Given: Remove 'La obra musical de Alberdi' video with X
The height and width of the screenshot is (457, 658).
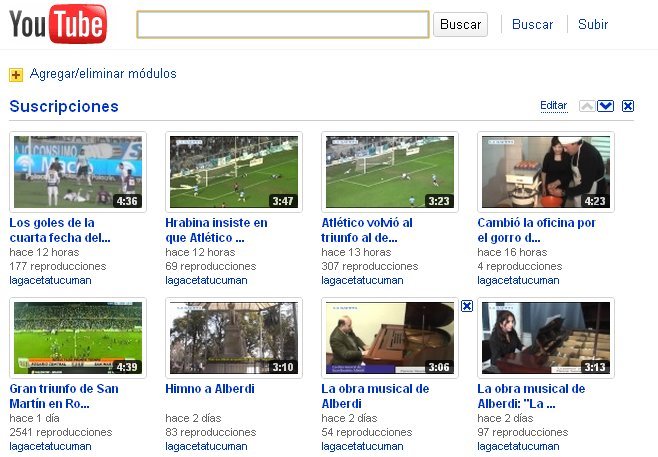Looking at the screenshot, I should point(466,306).
